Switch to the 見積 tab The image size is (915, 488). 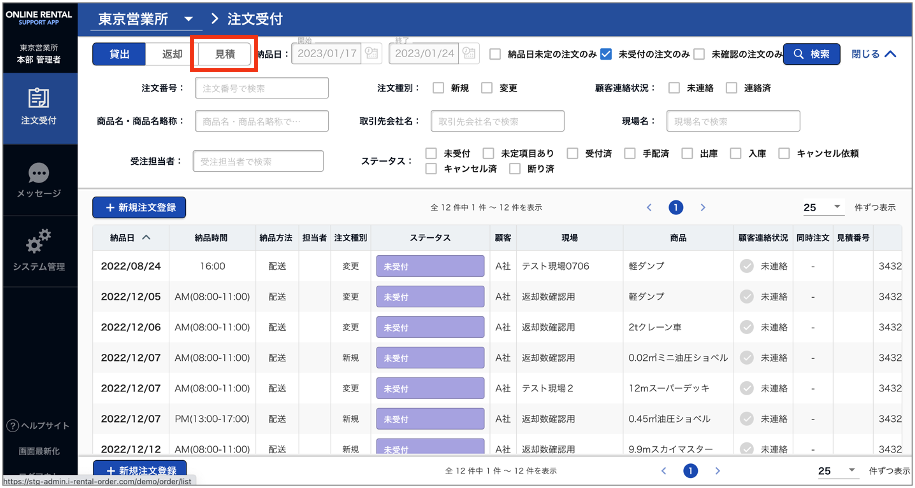point(225,54)
